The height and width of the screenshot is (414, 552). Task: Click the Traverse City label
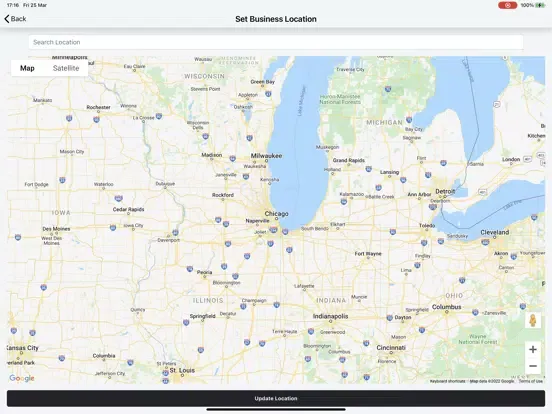pos(350,70)
